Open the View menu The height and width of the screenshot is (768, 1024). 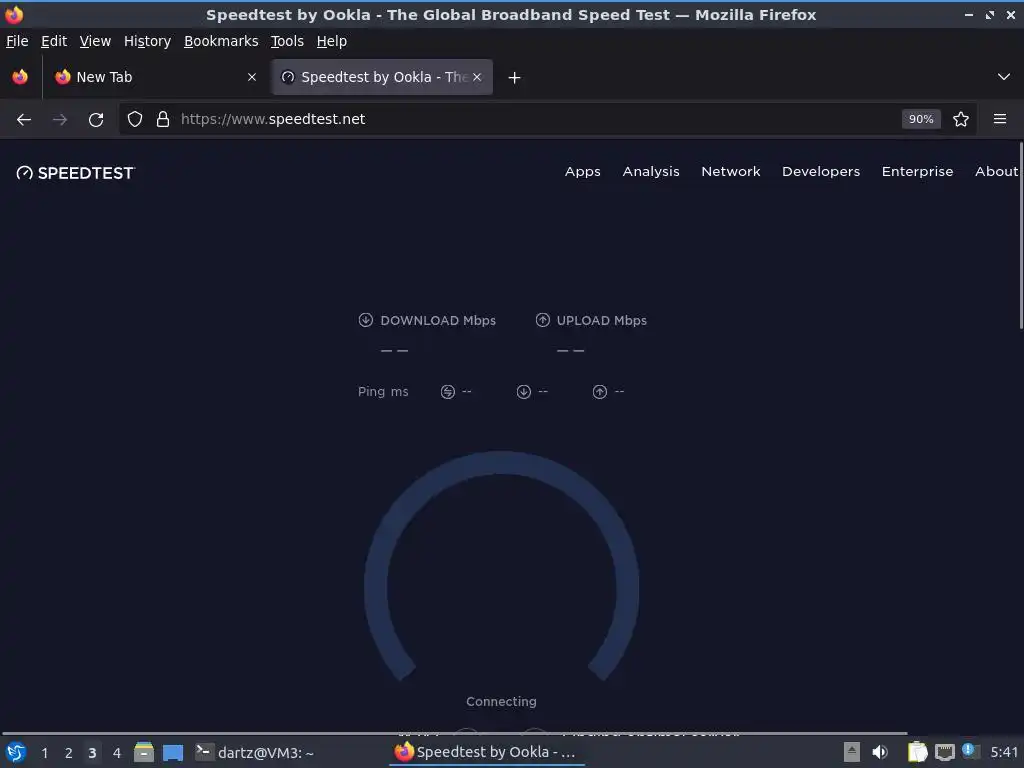coord(95,41)
